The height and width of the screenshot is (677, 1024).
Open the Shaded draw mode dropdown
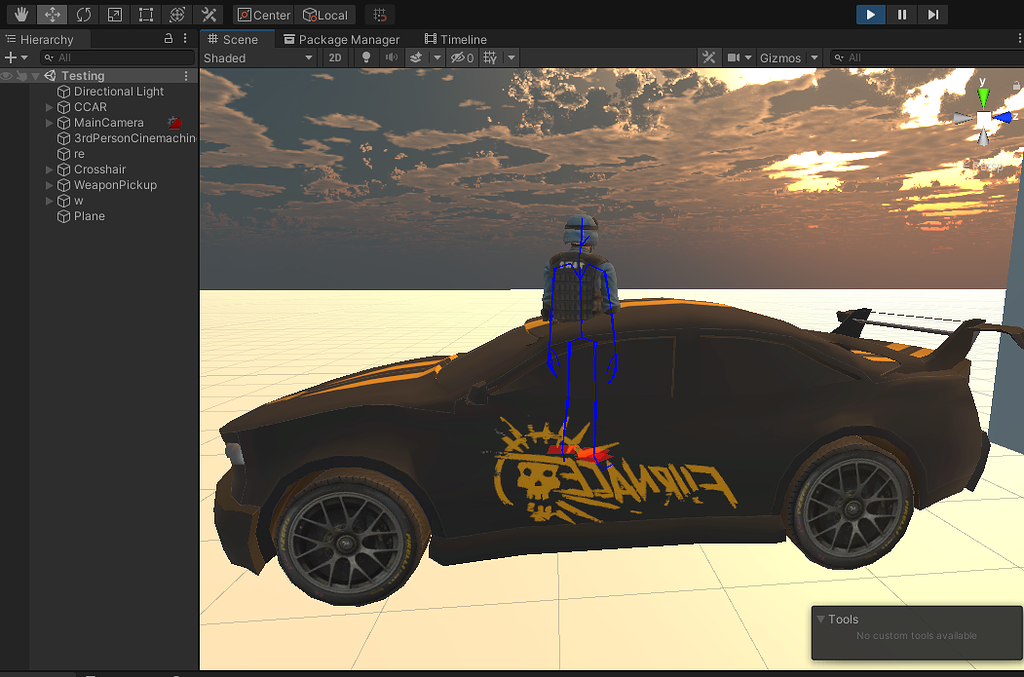258,57
